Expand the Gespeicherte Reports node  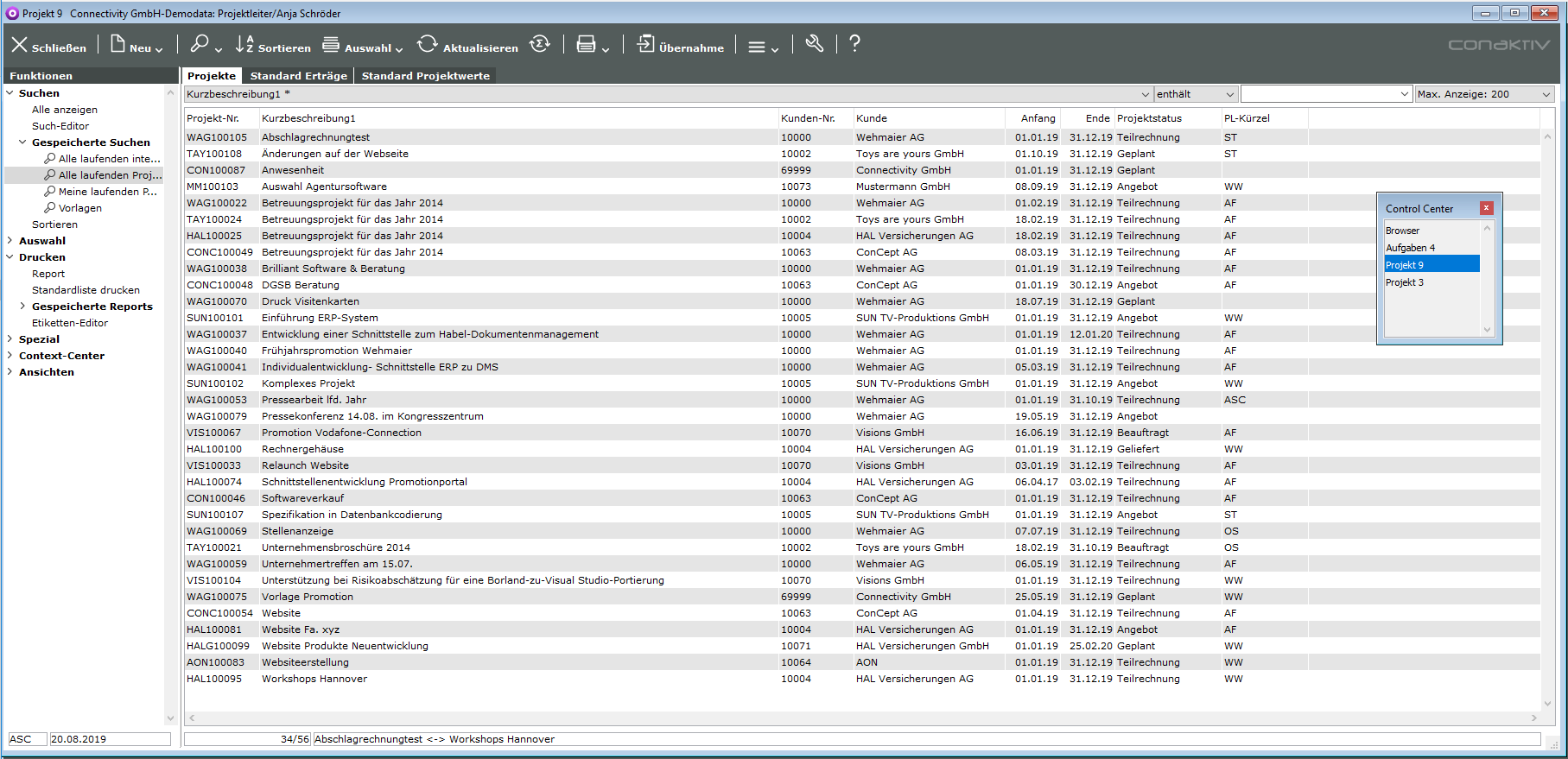point(22,306)
